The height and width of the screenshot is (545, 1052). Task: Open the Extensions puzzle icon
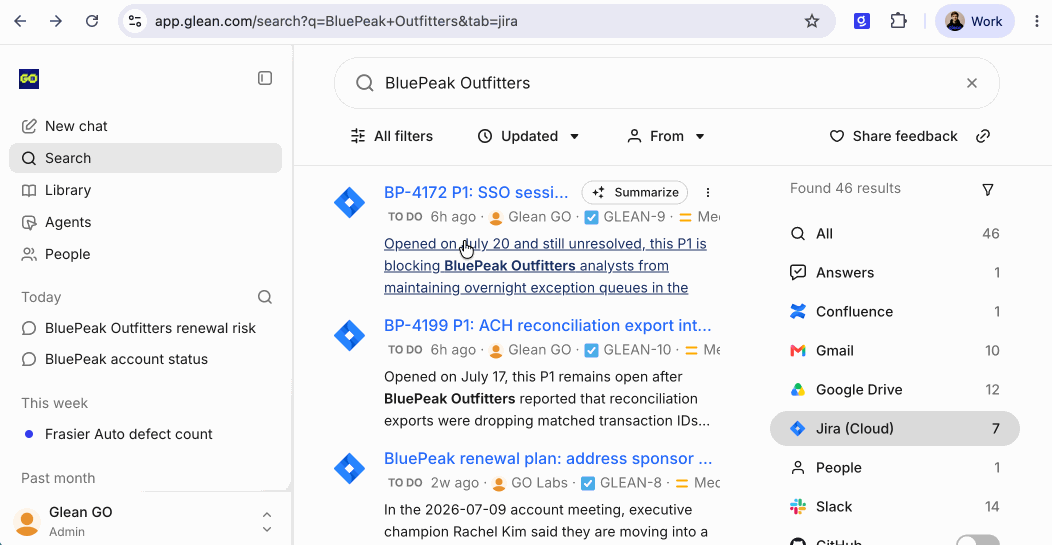coord(898,21)
